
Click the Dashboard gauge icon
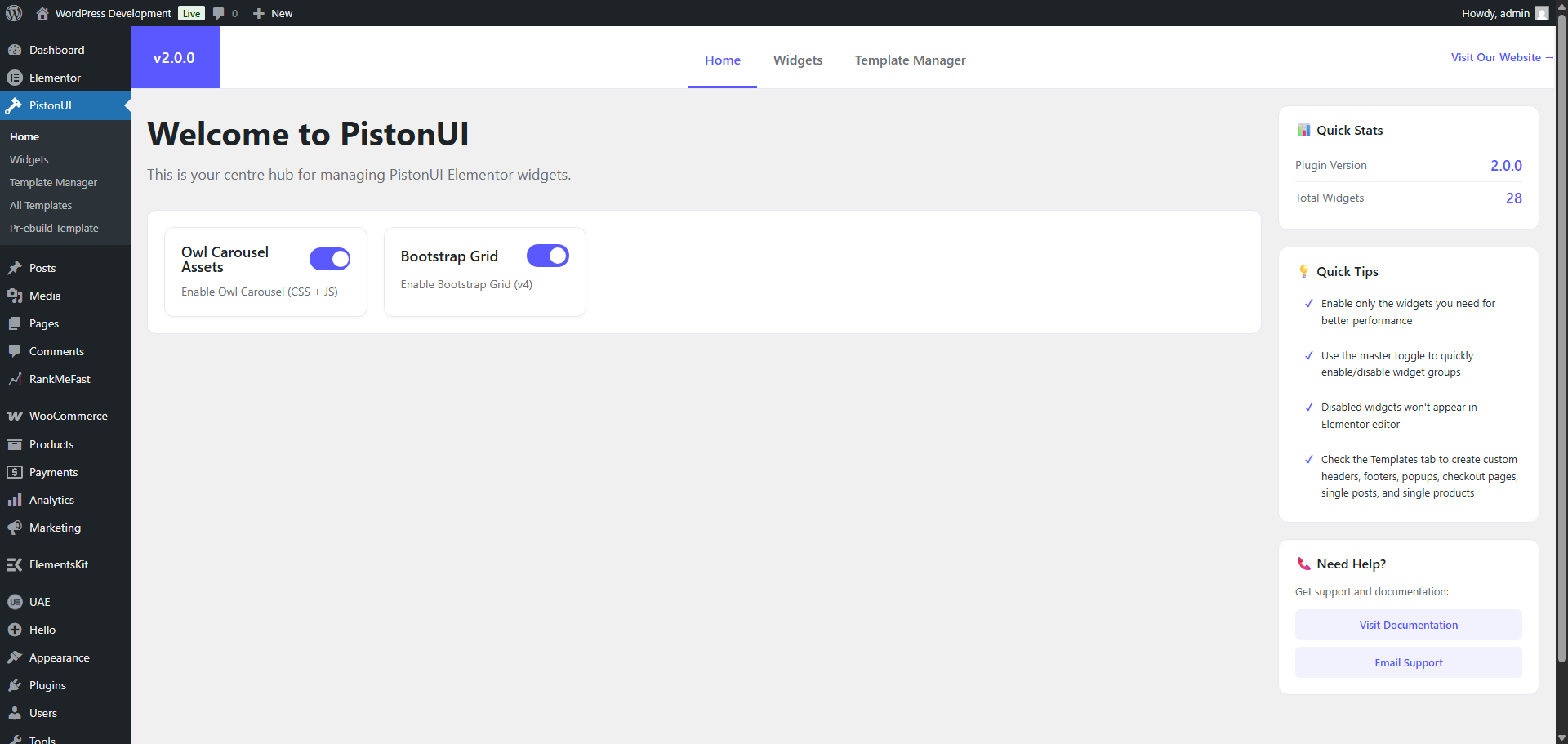click(x=15, y=50)
